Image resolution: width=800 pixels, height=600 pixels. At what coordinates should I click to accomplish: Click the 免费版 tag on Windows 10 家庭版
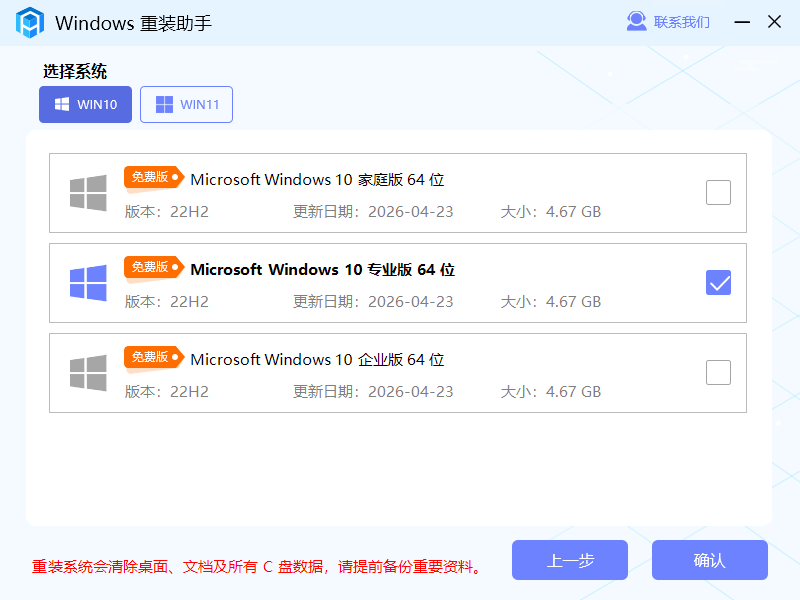(153, 178)
